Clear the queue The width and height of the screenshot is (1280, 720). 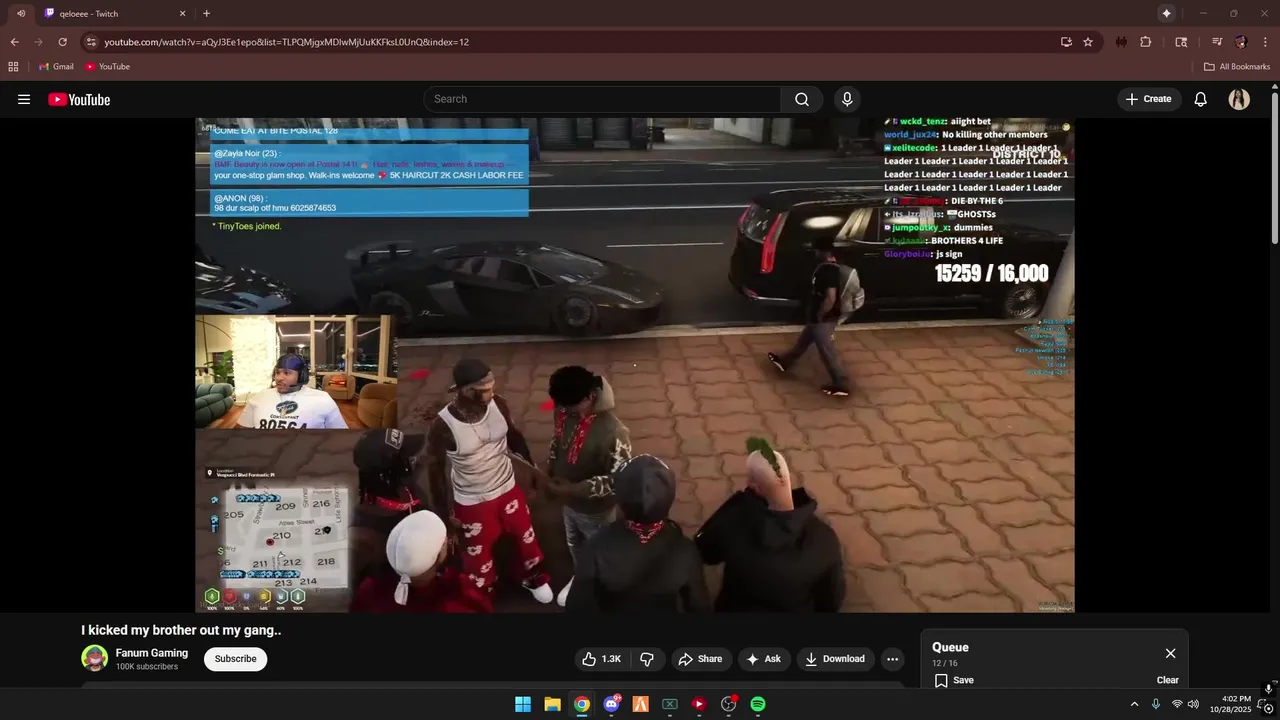1167,680
